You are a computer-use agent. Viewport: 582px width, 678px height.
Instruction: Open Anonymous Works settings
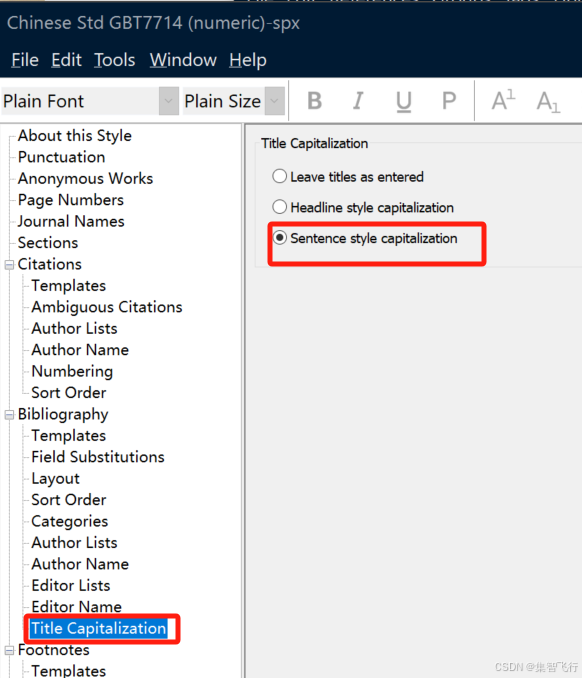[x=85, y=178]
